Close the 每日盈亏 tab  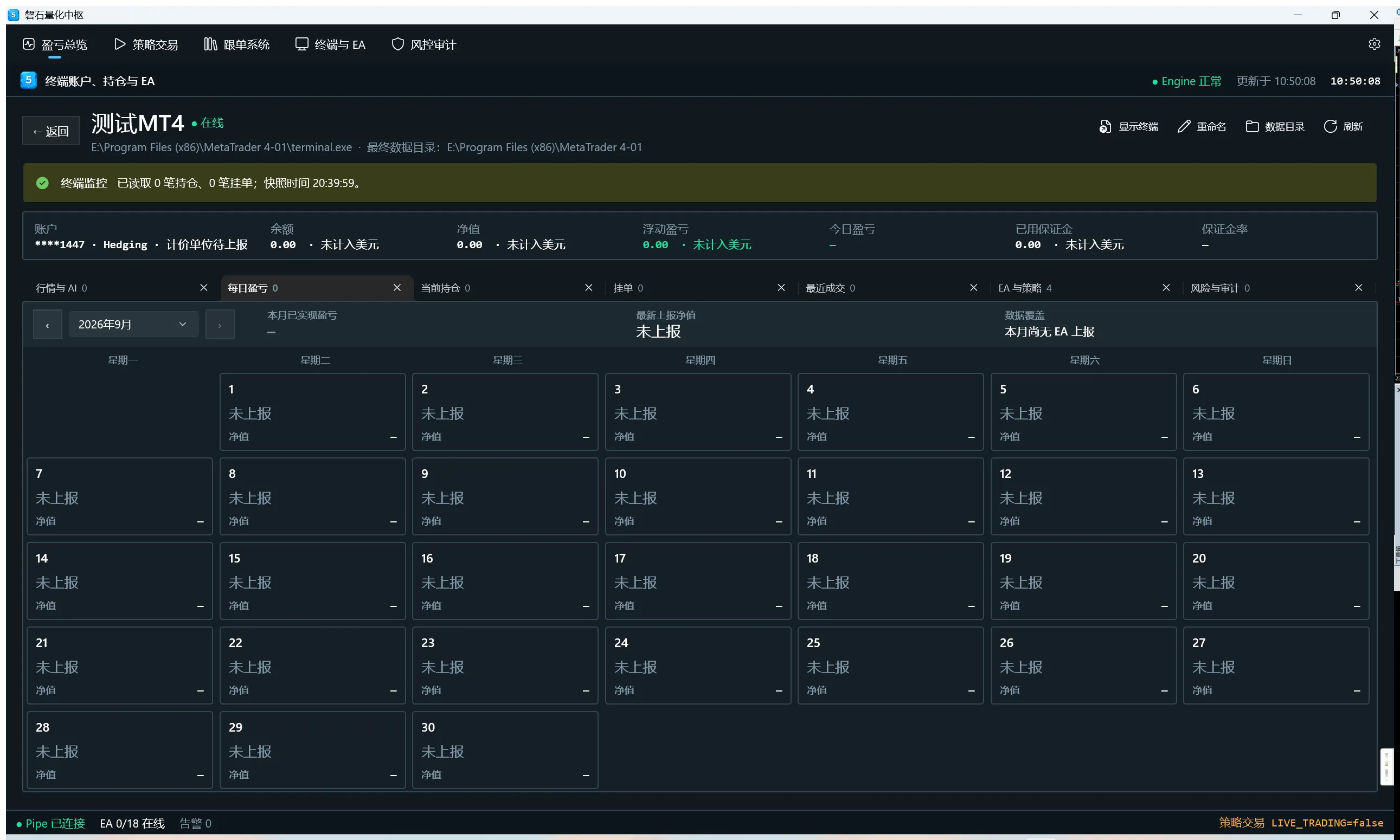pyautogui.click(x=397, y=288)
